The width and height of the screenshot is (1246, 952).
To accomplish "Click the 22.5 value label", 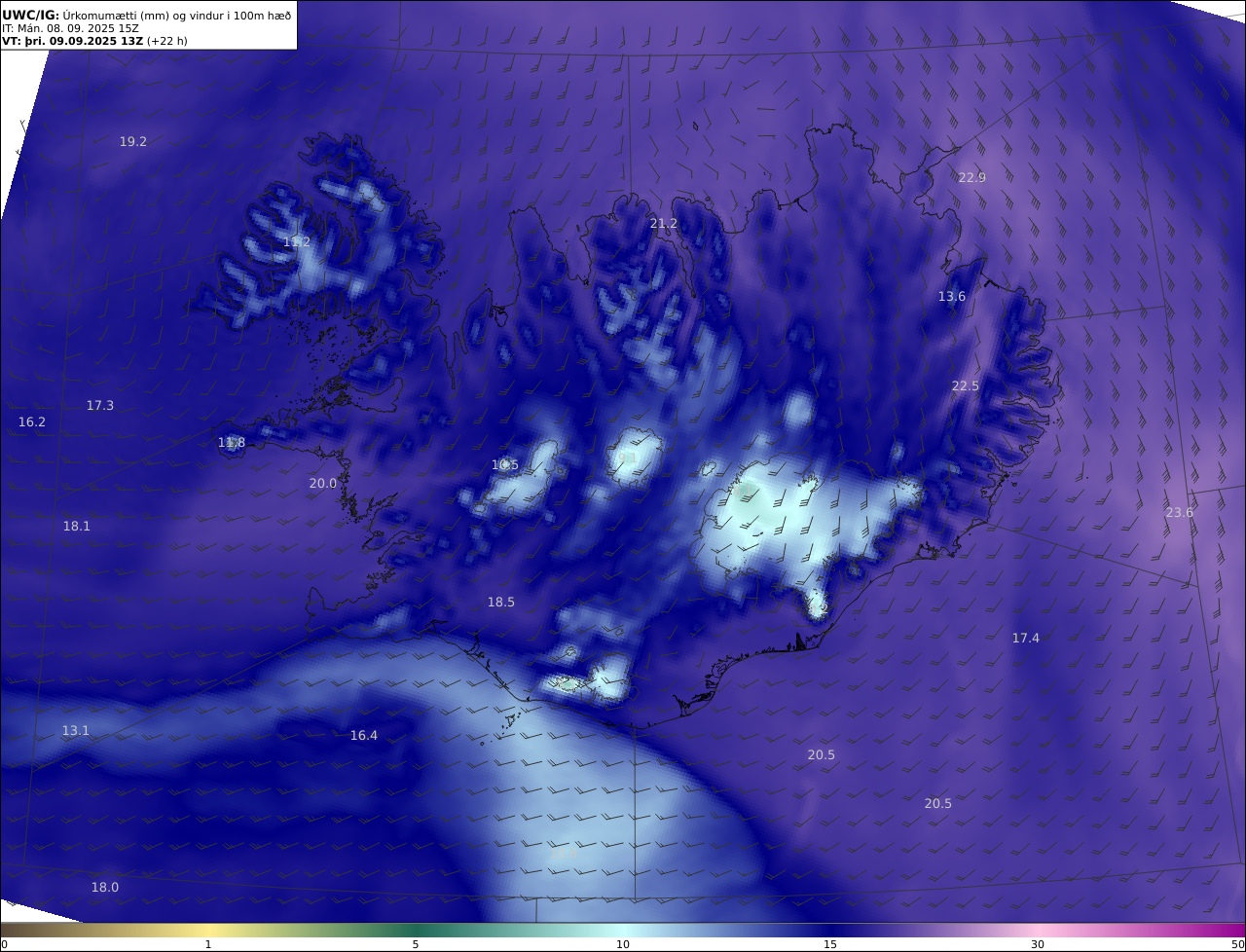I will [966, 386].
